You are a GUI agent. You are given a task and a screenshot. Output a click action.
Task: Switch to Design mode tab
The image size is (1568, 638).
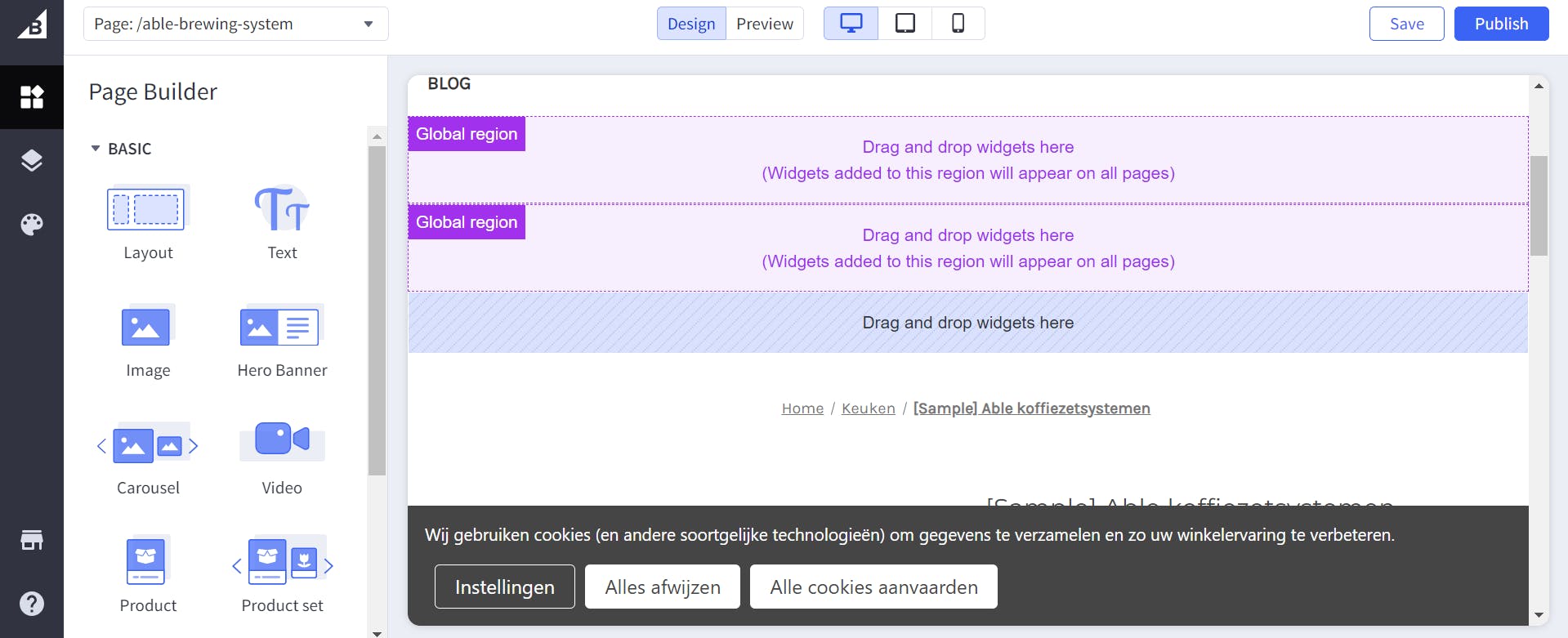691,24
